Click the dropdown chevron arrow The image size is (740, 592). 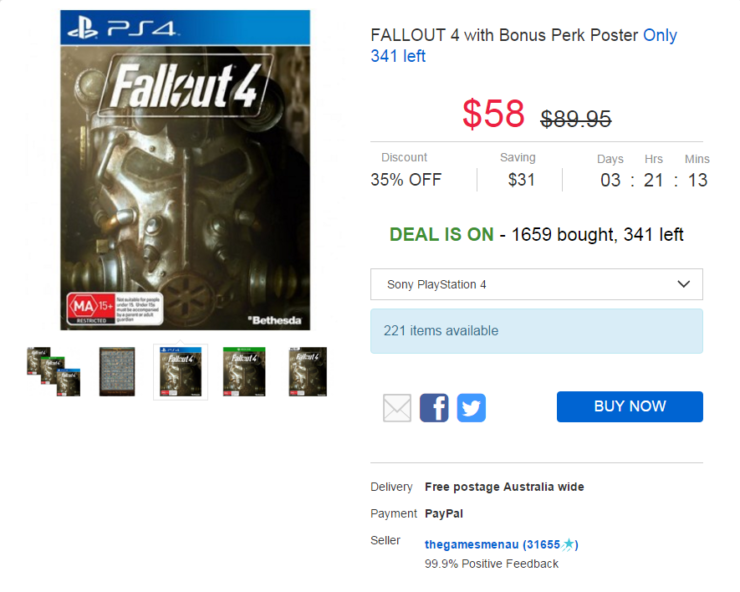click(x=683, y=284)
